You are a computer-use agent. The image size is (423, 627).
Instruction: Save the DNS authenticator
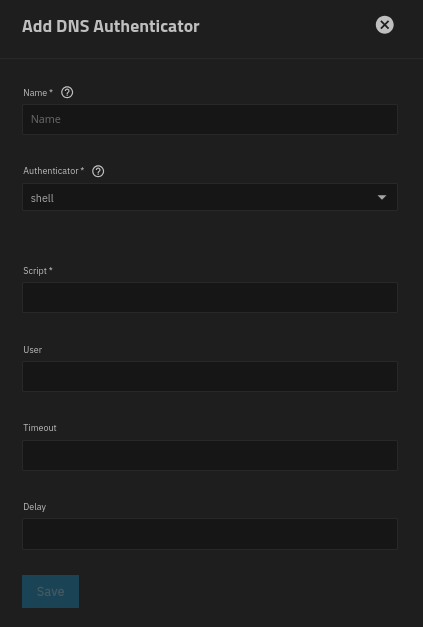(50, 591)
